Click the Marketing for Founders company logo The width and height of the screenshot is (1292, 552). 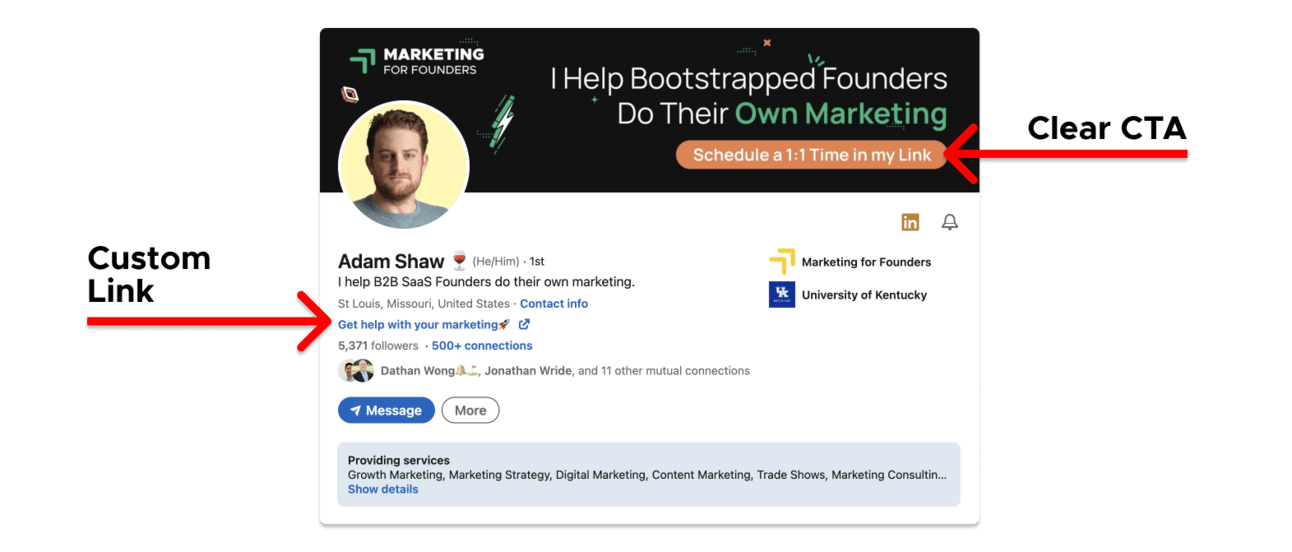click(x=782, y=262)
